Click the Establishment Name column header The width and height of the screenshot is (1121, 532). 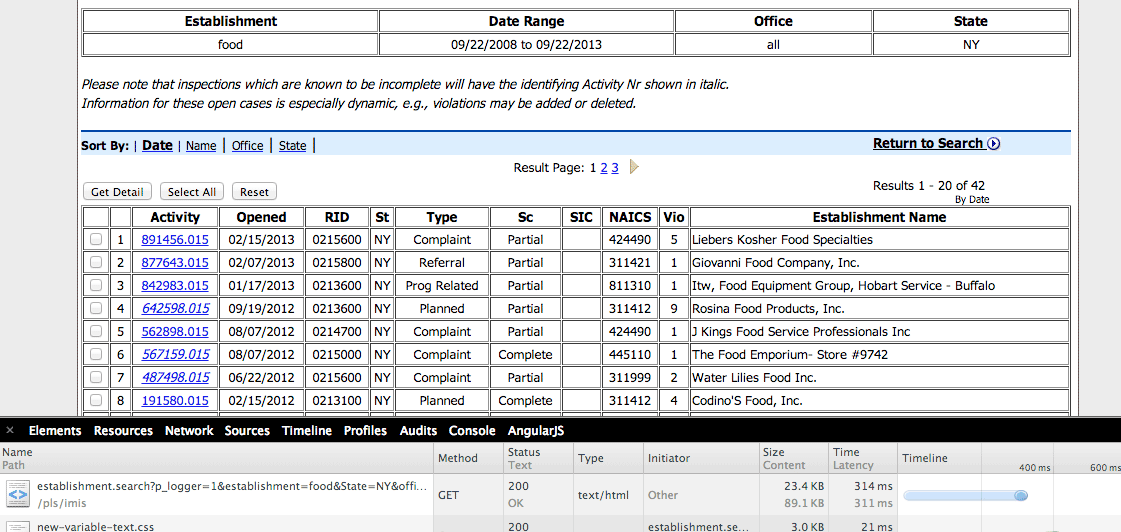click(879, 217)
